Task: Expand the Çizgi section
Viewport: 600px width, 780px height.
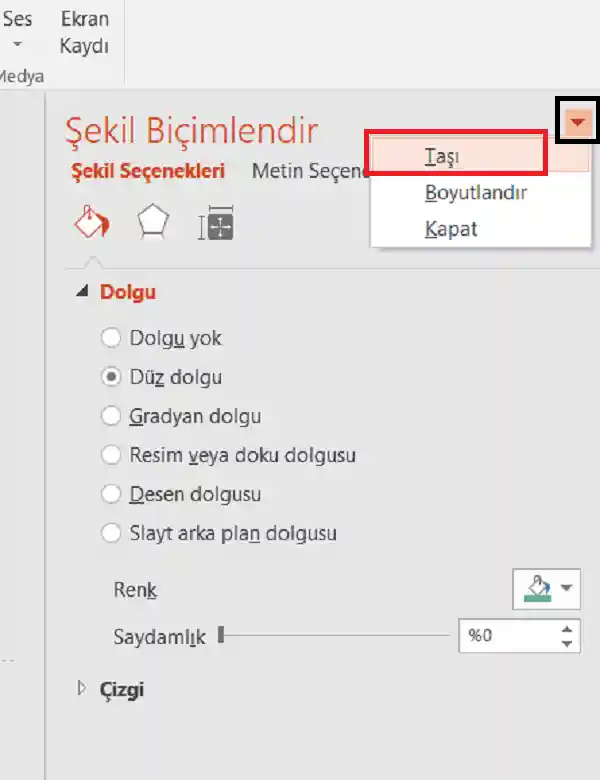Action: tap(82, 688)
